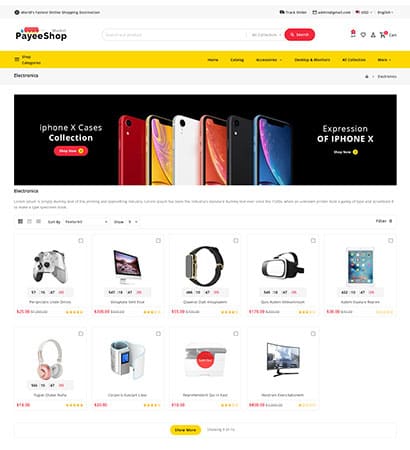
Task: Open the shopping cart icon
Action: 383,35
